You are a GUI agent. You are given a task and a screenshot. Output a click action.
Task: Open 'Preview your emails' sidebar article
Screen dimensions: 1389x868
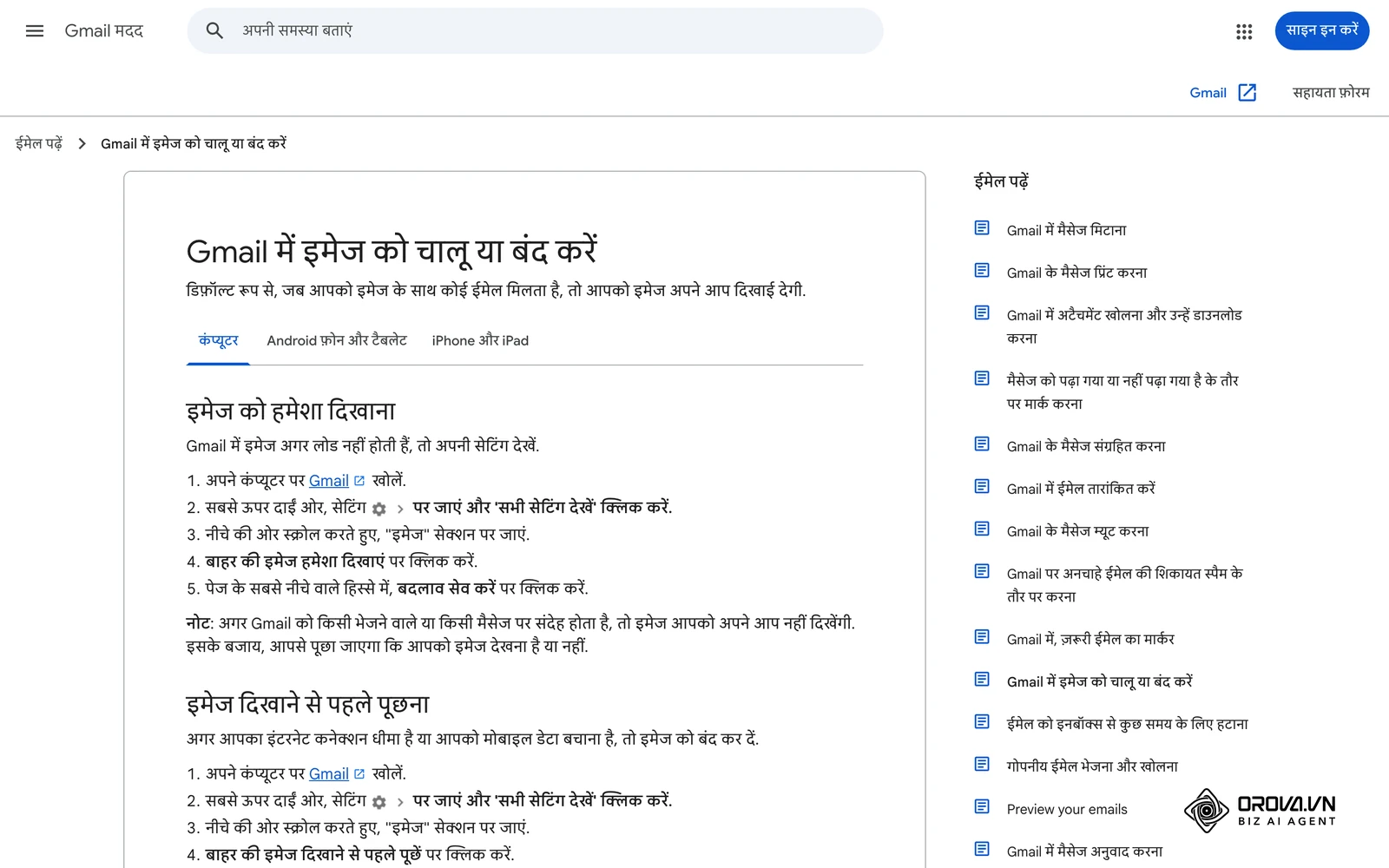1067,809
